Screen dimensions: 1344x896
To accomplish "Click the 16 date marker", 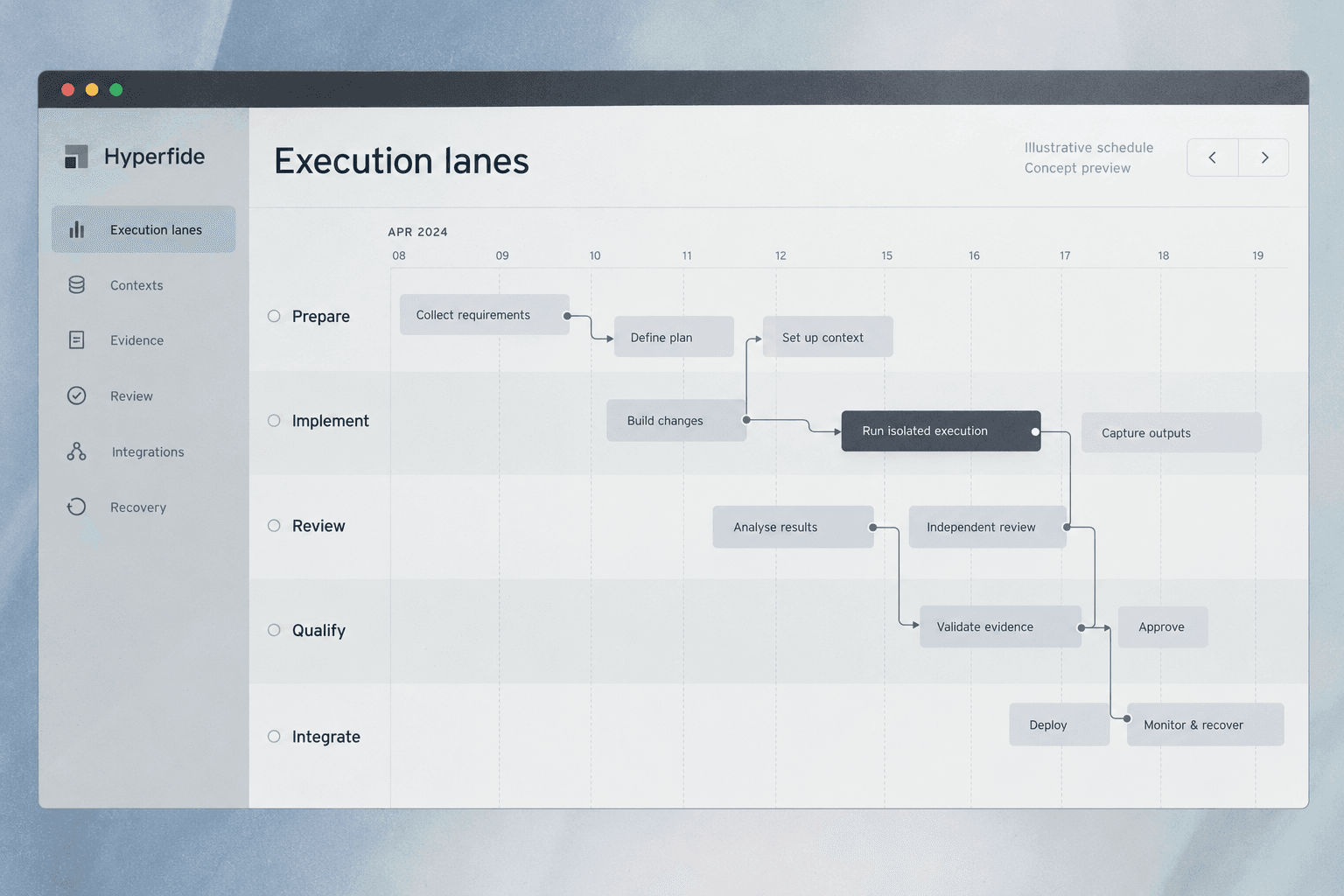I will [974, 255].
